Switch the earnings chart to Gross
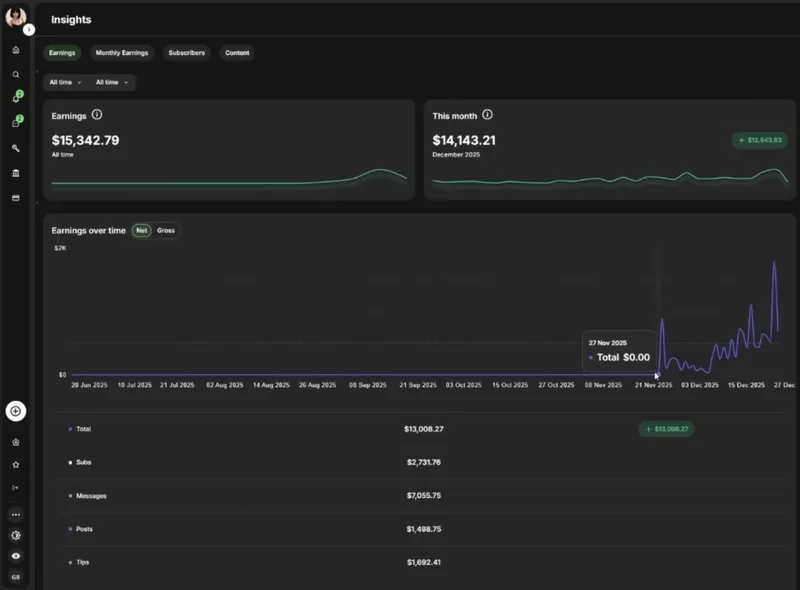 click(166, 230)
